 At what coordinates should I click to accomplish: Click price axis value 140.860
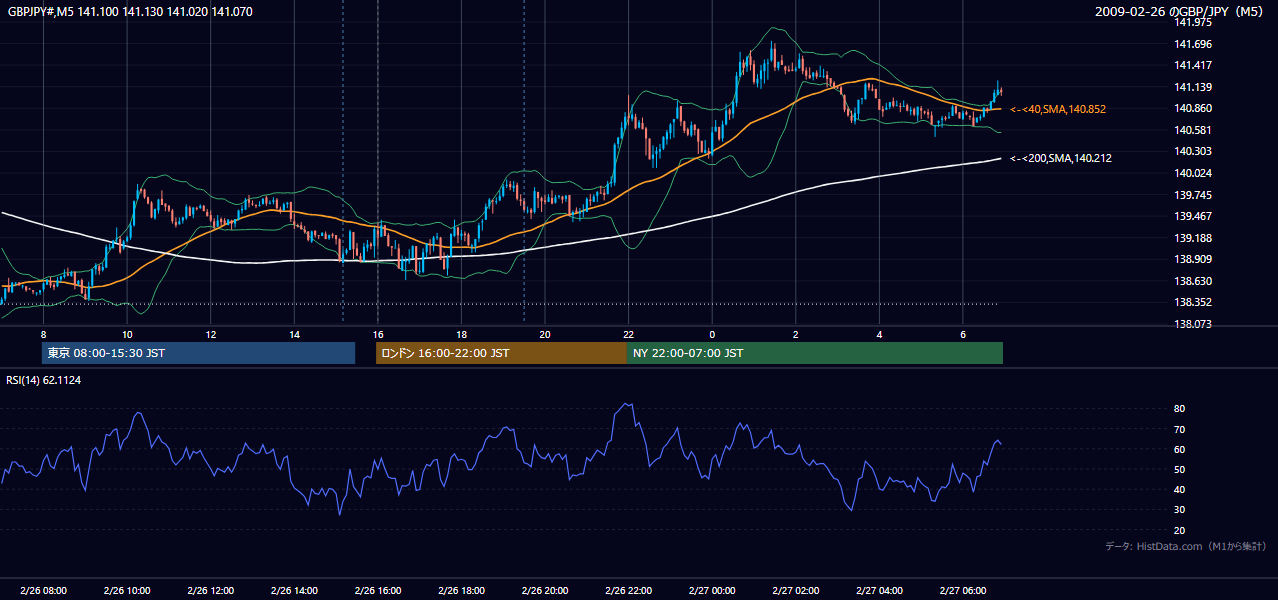click(1192, 109)
